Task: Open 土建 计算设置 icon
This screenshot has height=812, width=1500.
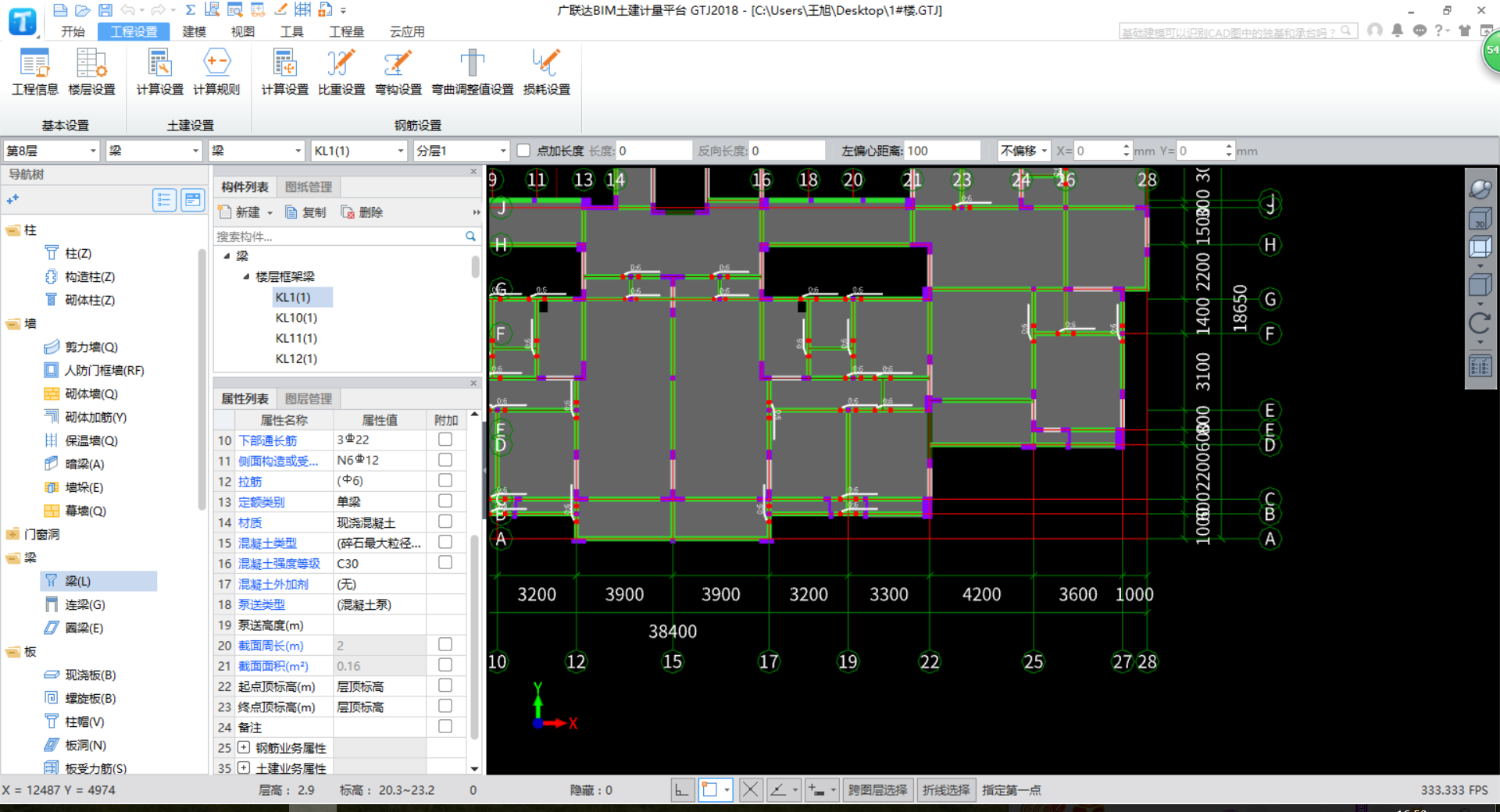Action: (x=159, y=72)
